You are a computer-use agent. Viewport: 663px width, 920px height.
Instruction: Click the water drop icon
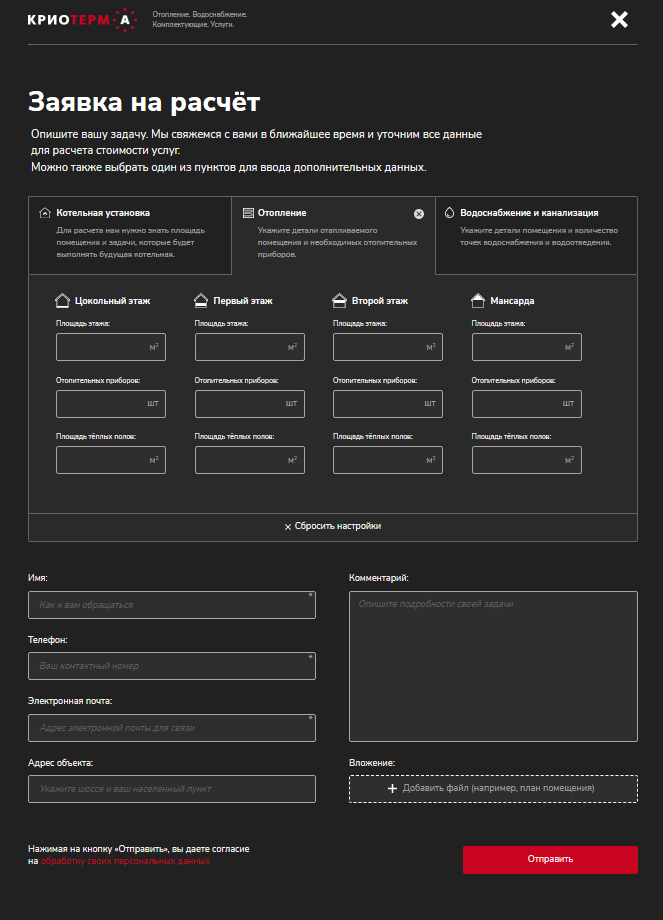tap(449, 213)
